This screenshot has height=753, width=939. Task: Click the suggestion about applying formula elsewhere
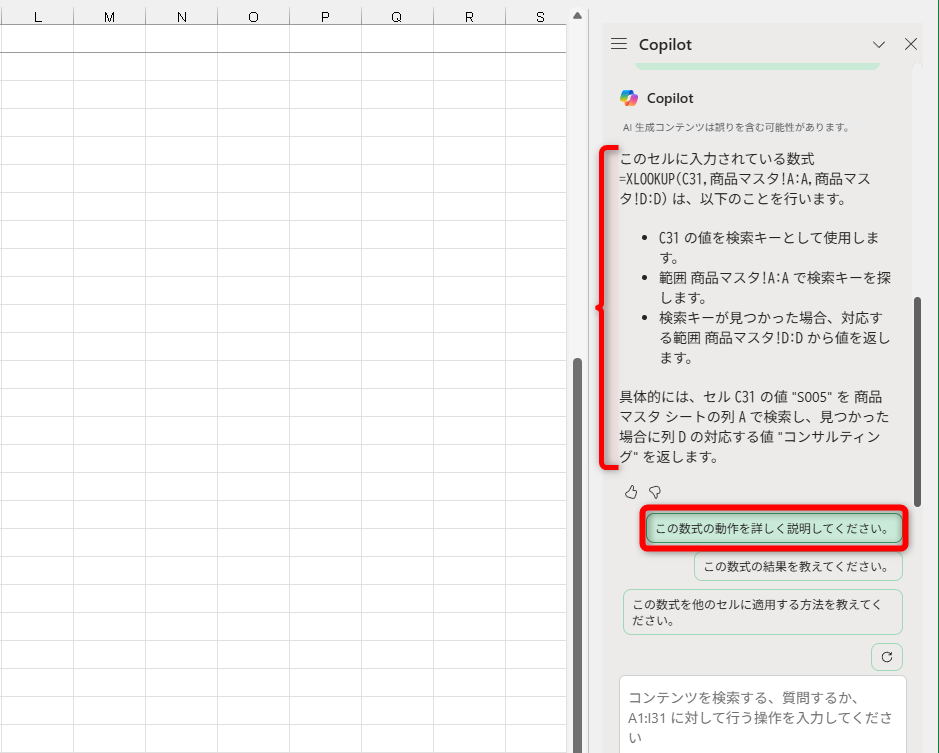tap(762, 611)
